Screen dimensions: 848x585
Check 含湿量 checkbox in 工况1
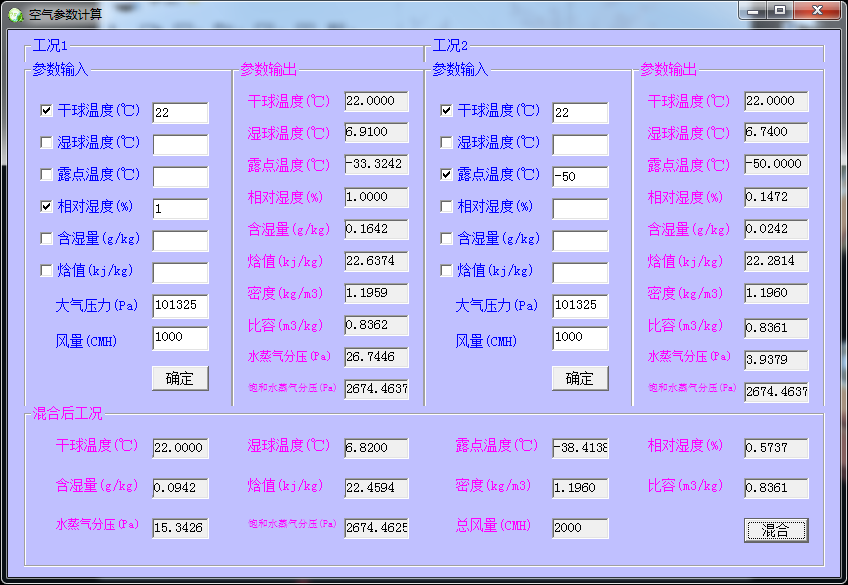47,238
